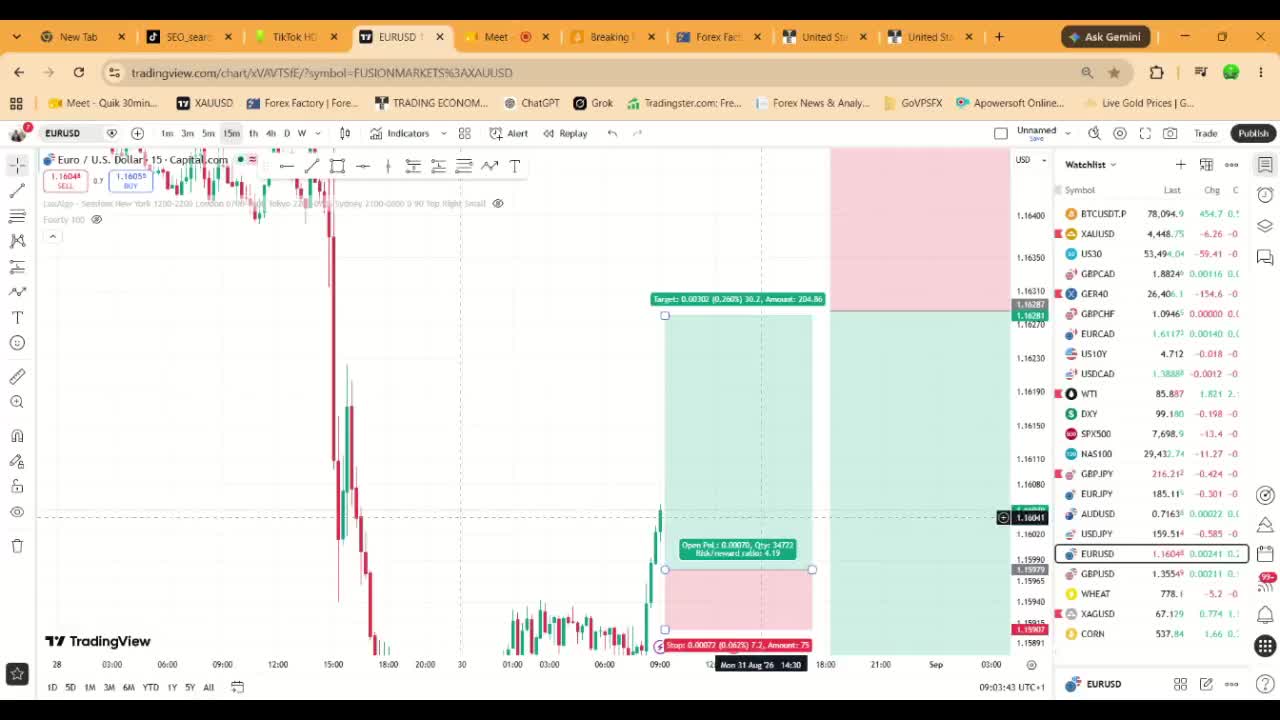
Task: Open the patterns drawing tools
Action: (17, 241)
